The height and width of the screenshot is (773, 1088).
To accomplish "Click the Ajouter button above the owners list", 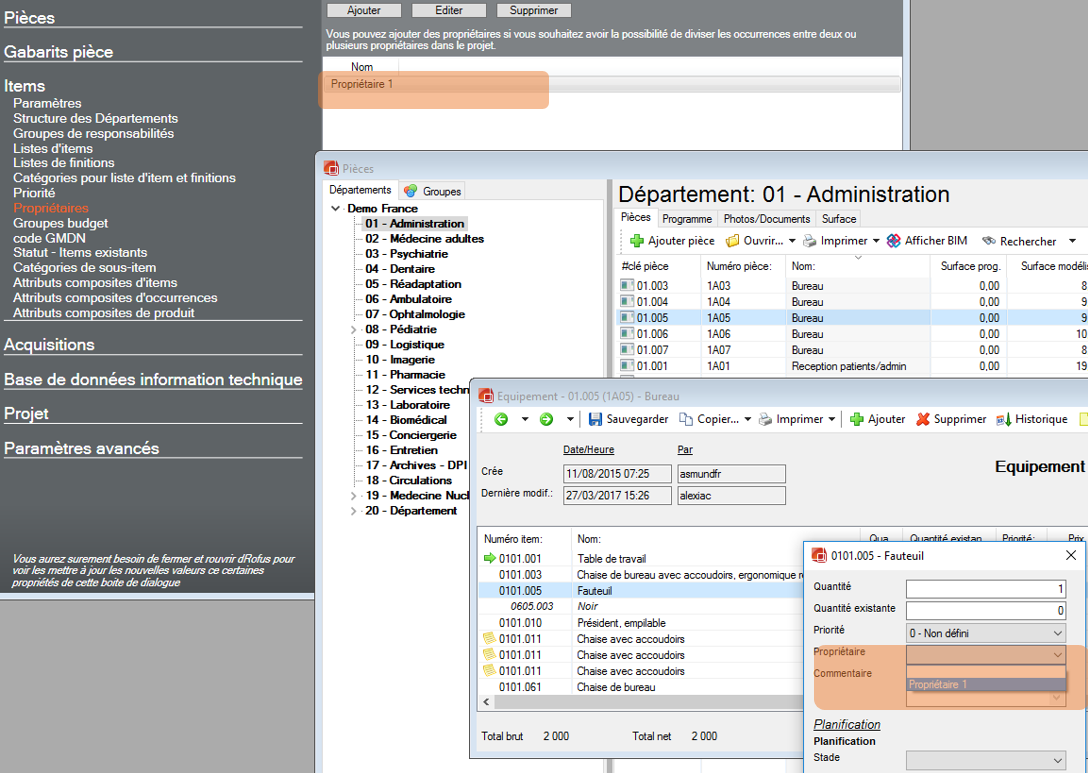I will 363,10.
